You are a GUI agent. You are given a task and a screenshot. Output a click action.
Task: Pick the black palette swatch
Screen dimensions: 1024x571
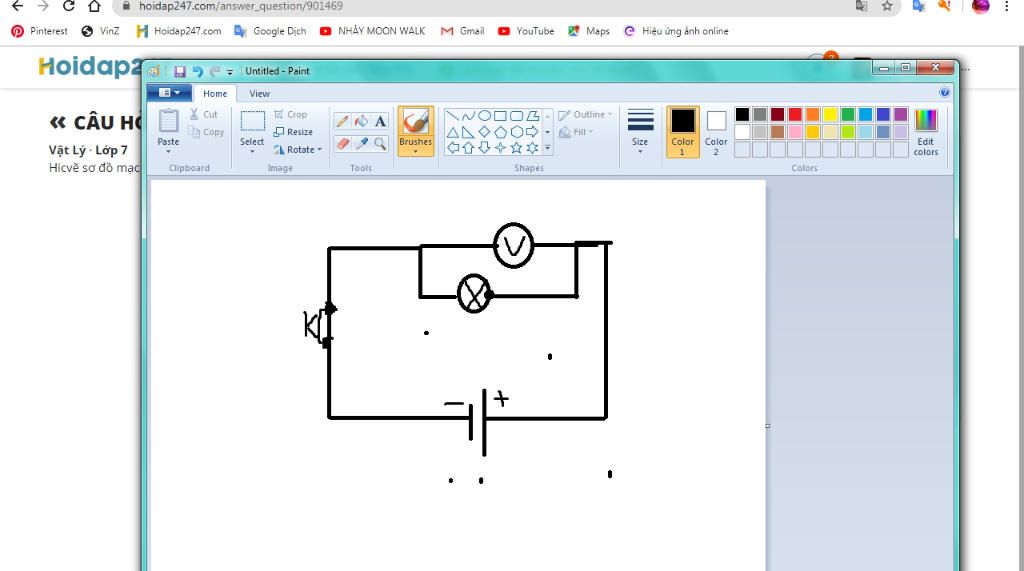point(743,115)
